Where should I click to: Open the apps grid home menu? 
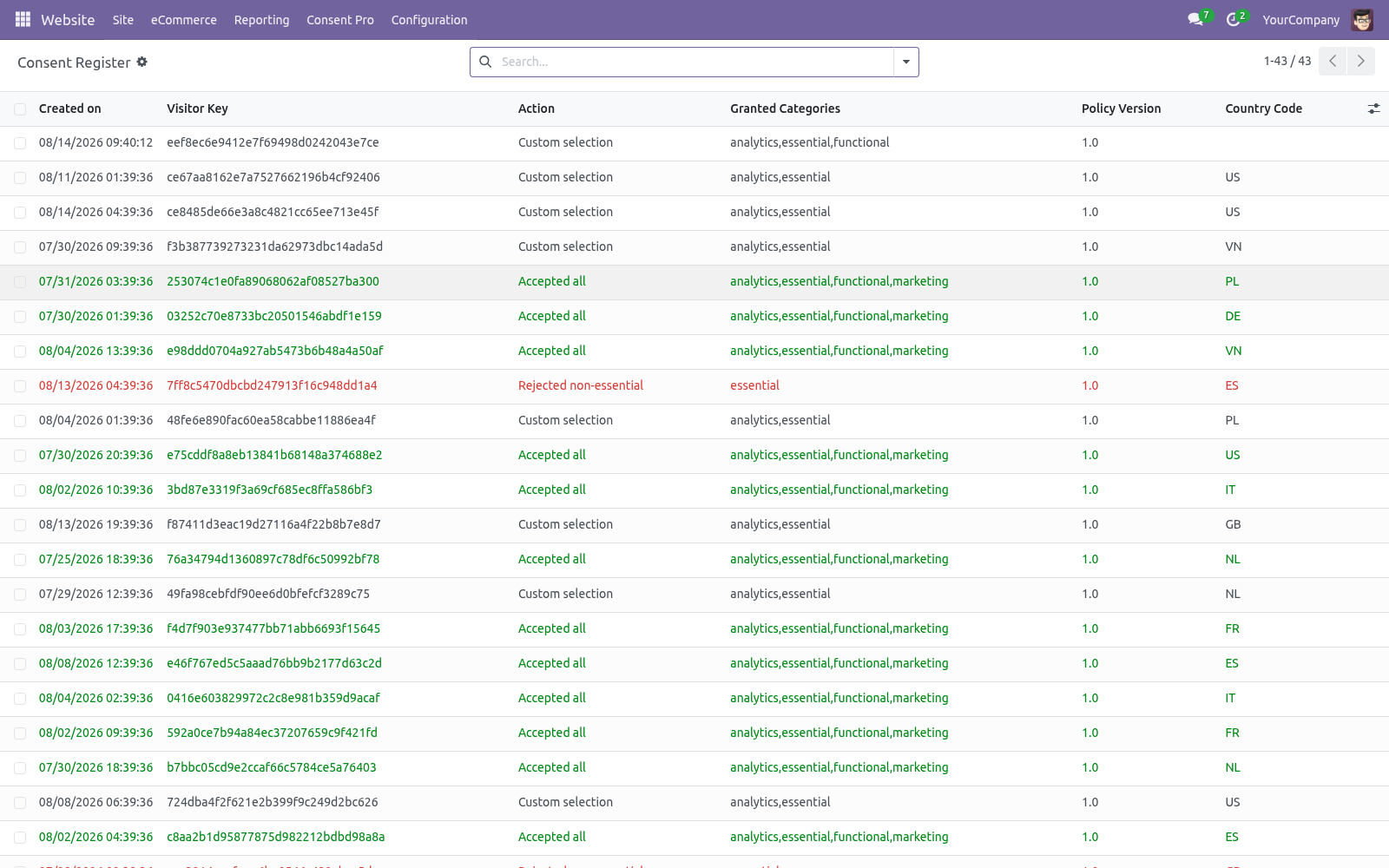tap(23, 19)
